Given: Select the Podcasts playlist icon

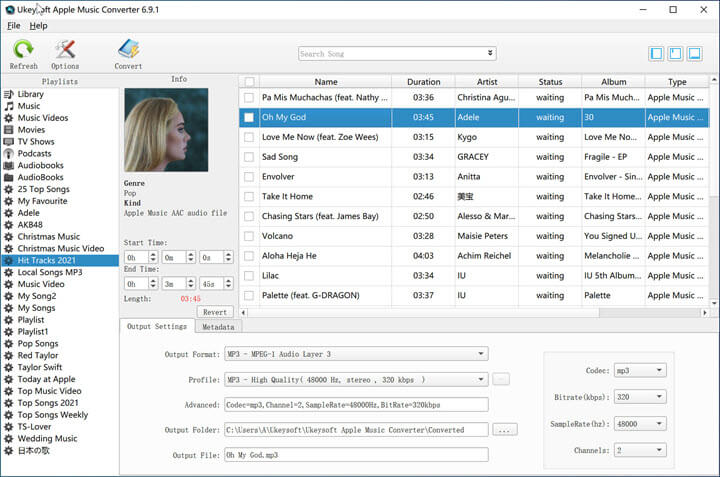Looking at the screenshot, I should pos(9,153).
